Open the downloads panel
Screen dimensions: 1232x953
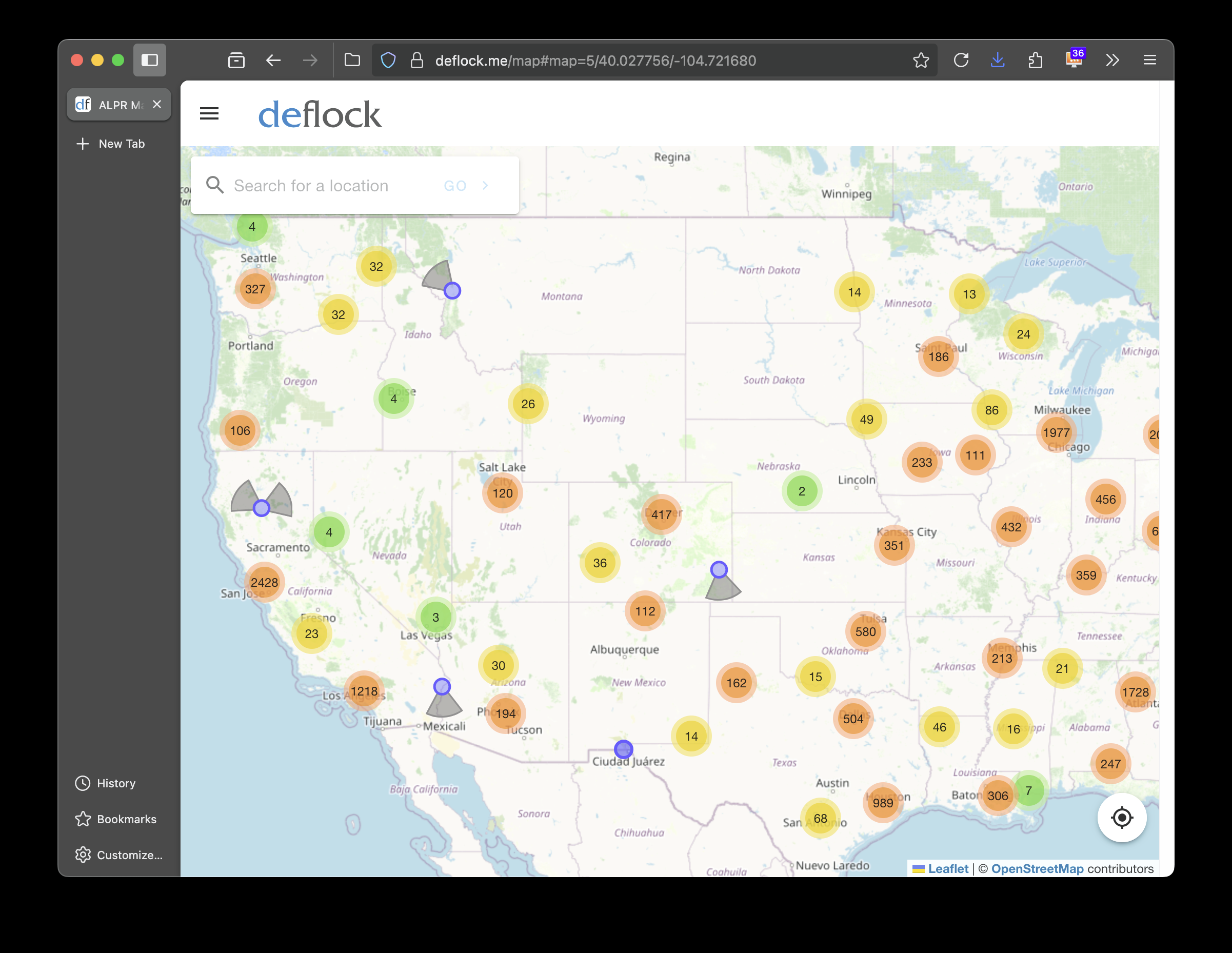click(998, 61)
